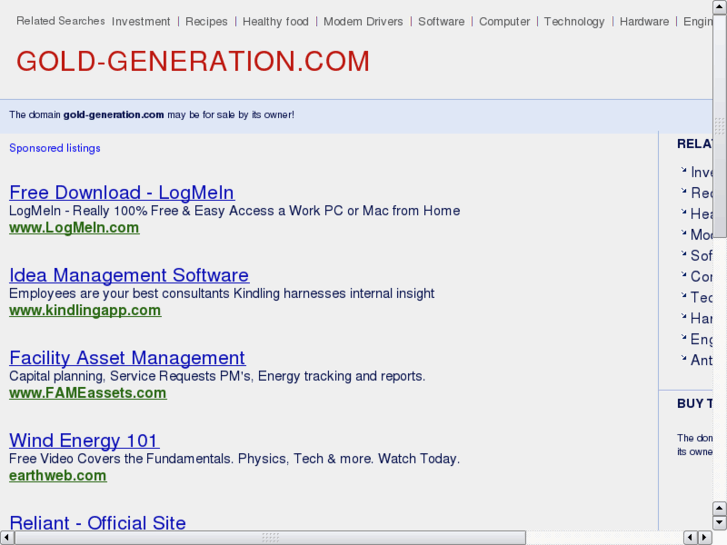Visit www.kindlingapp.com green URL
The image size is (727, 545).
tap(85, 310)
